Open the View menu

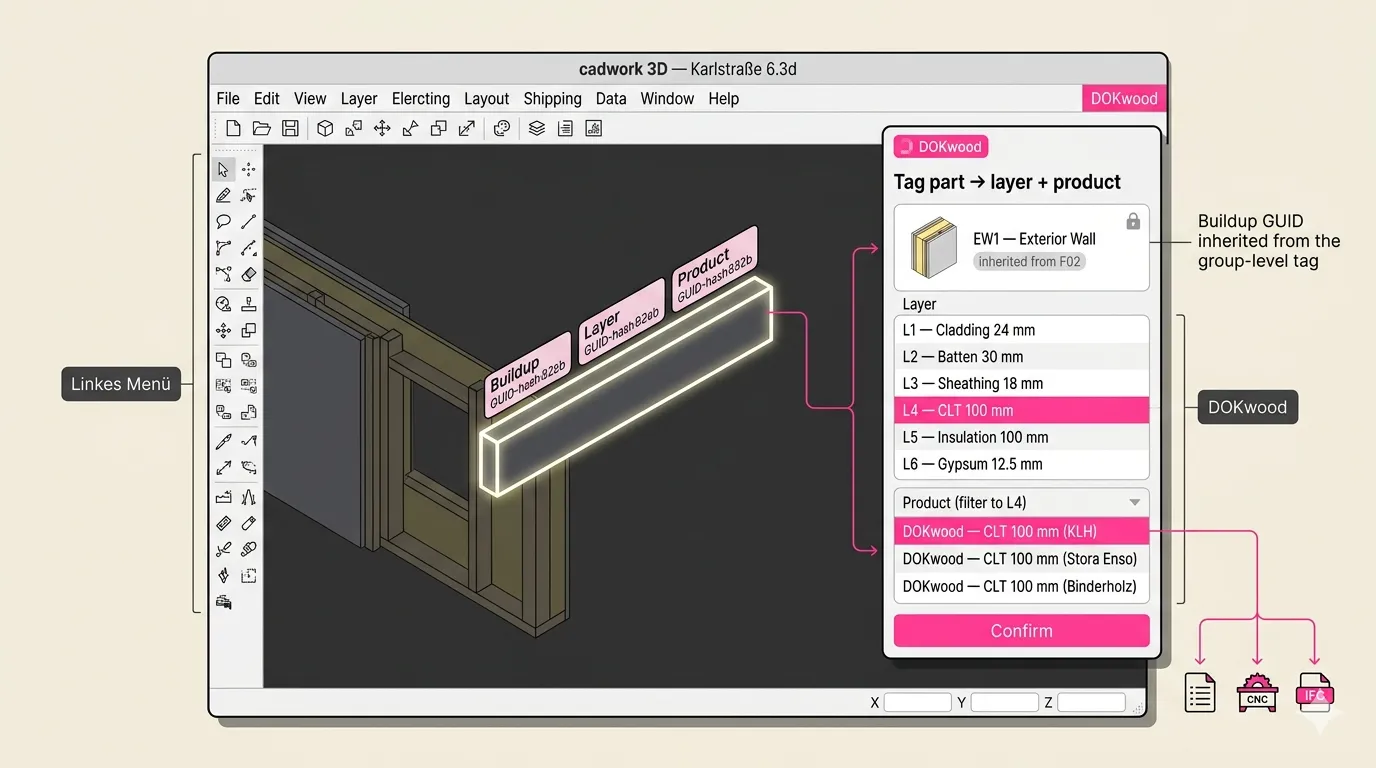(310, 98)
